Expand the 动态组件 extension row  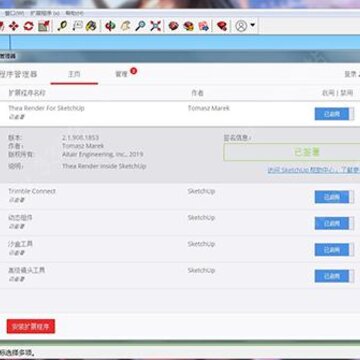pyautogui.click(x=180, y=223)
